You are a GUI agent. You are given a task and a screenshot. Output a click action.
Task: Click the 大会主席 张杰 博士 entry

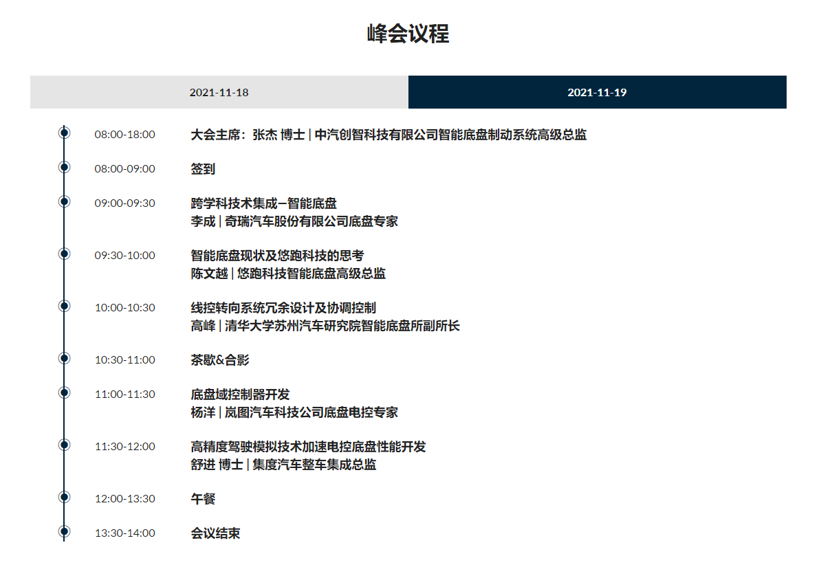[x=388, y=134]
